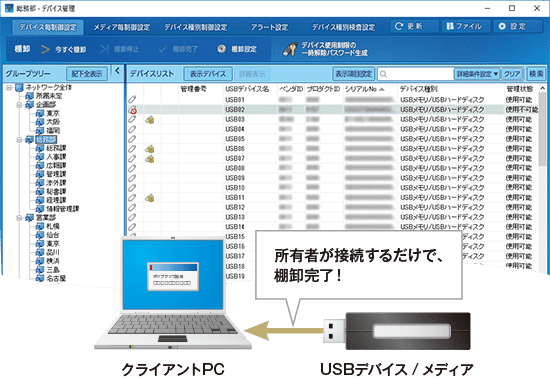This screenshot has width=550, height=379.
Task: Open the ファイル button in the top bar
Action: coord(464,26)
